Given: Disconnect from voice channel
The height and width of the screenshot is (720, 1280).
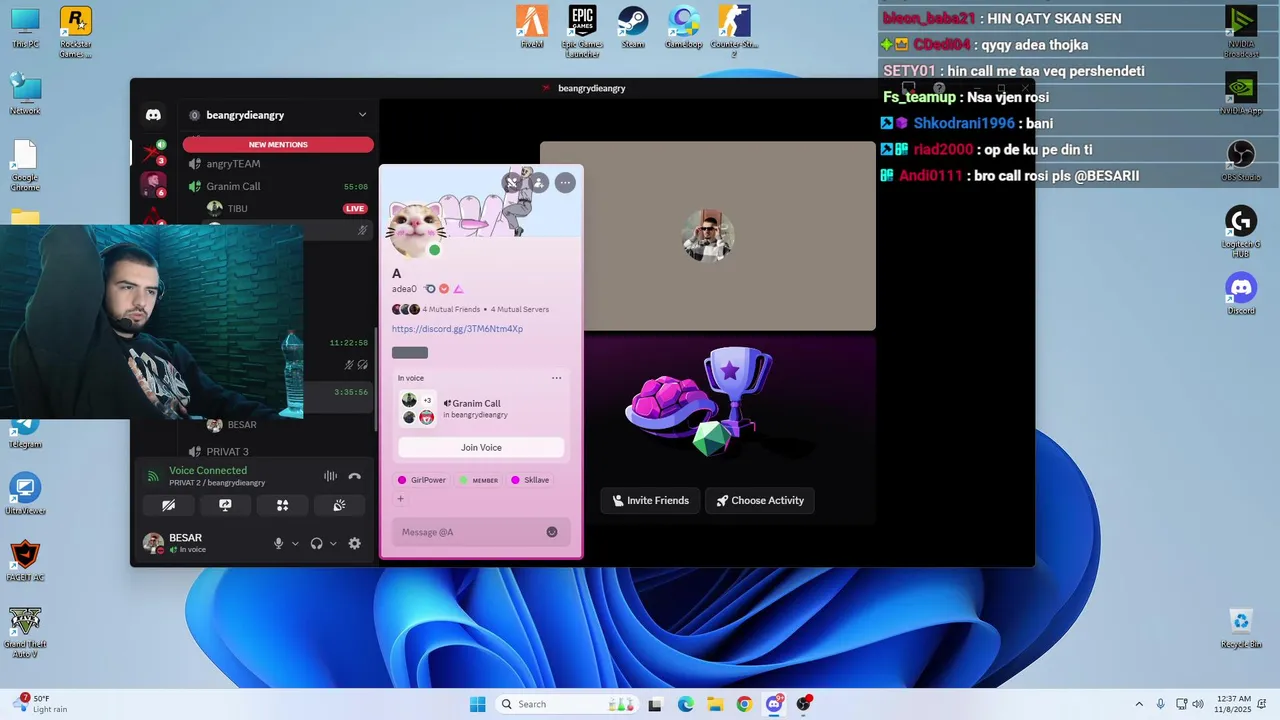Looking at the screenshot, I should [x=354, y=476].
